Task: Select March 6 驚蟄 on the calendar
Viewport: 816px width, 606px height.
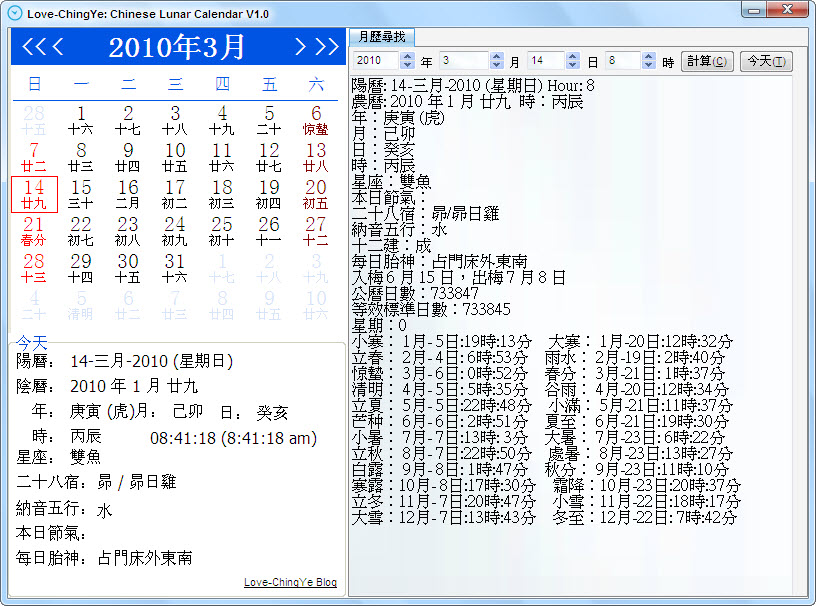Action: (316, 120)
